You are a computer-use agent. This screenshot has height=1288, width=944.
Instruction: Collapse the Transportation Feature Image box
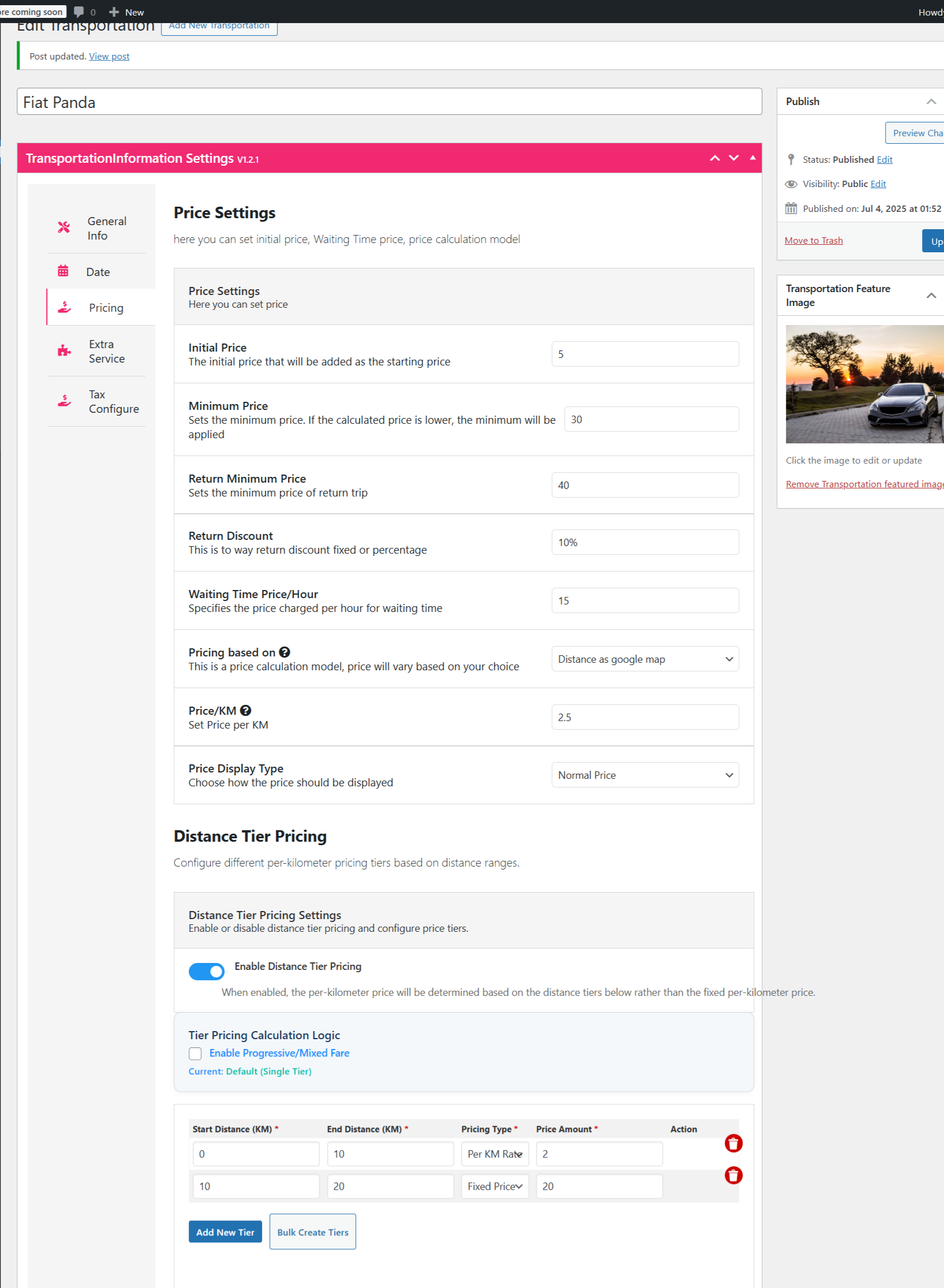pyautogui.click(x=931, y=296)
